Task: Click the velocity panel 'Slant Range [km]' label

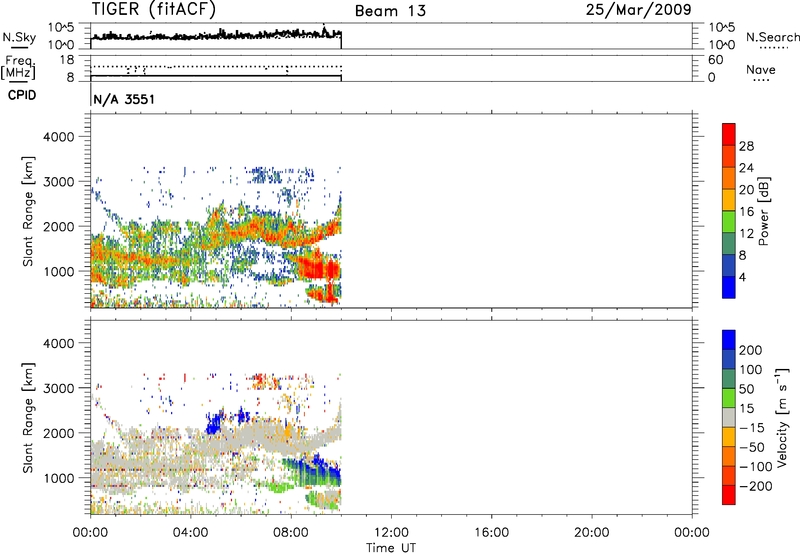Action: click(x=28, y=418)
